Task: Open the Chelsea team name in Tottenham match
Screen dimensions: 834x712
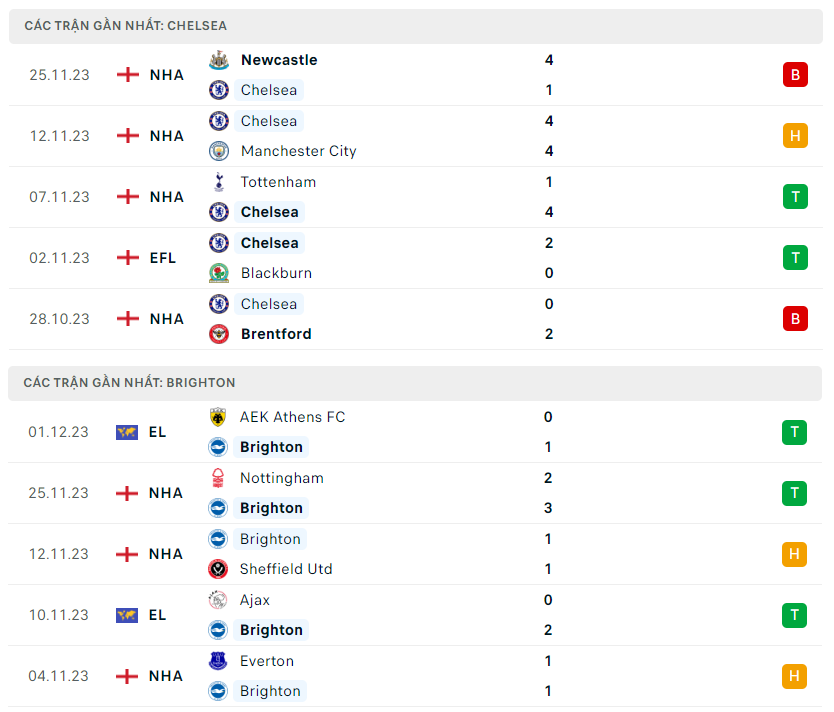Action: click(x=269, y=212)
